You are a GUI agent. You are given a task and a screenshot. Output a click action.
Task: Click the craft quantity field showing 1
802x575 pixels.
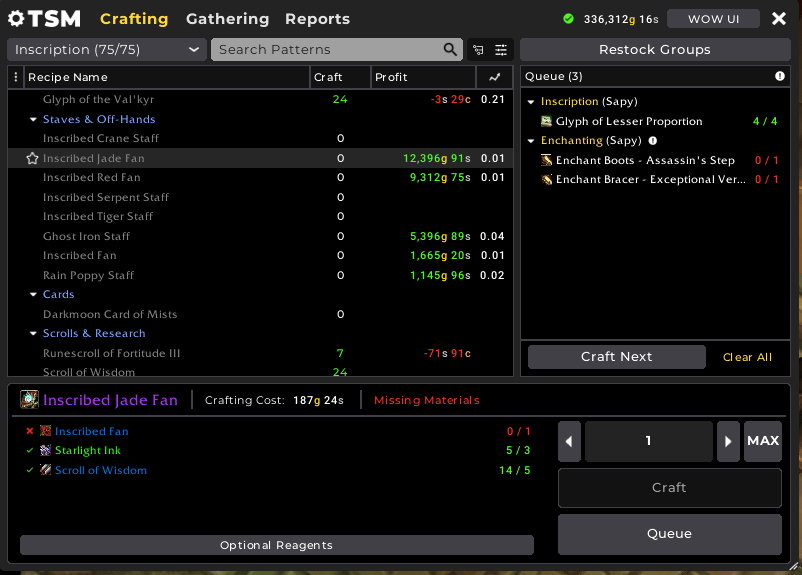(x=649, y=441)
